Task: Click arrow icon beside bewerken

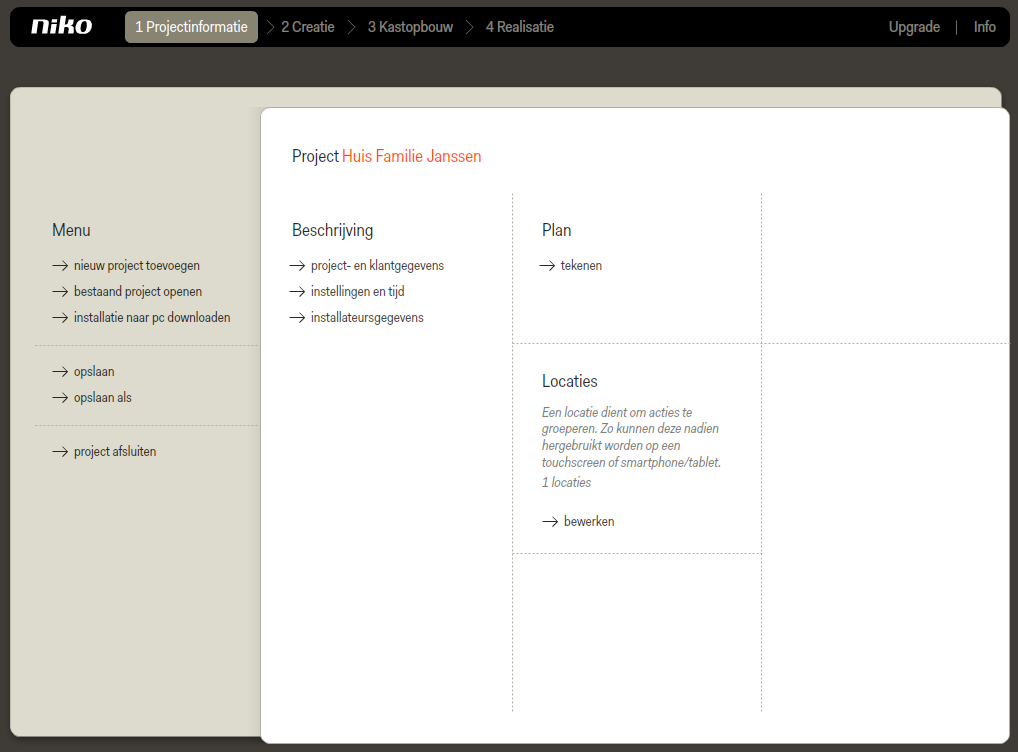Action: 550,521
